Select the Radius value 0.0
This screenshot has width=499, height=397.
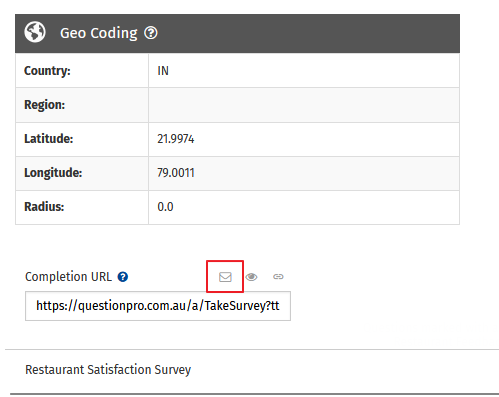click(x=165, y=207)
